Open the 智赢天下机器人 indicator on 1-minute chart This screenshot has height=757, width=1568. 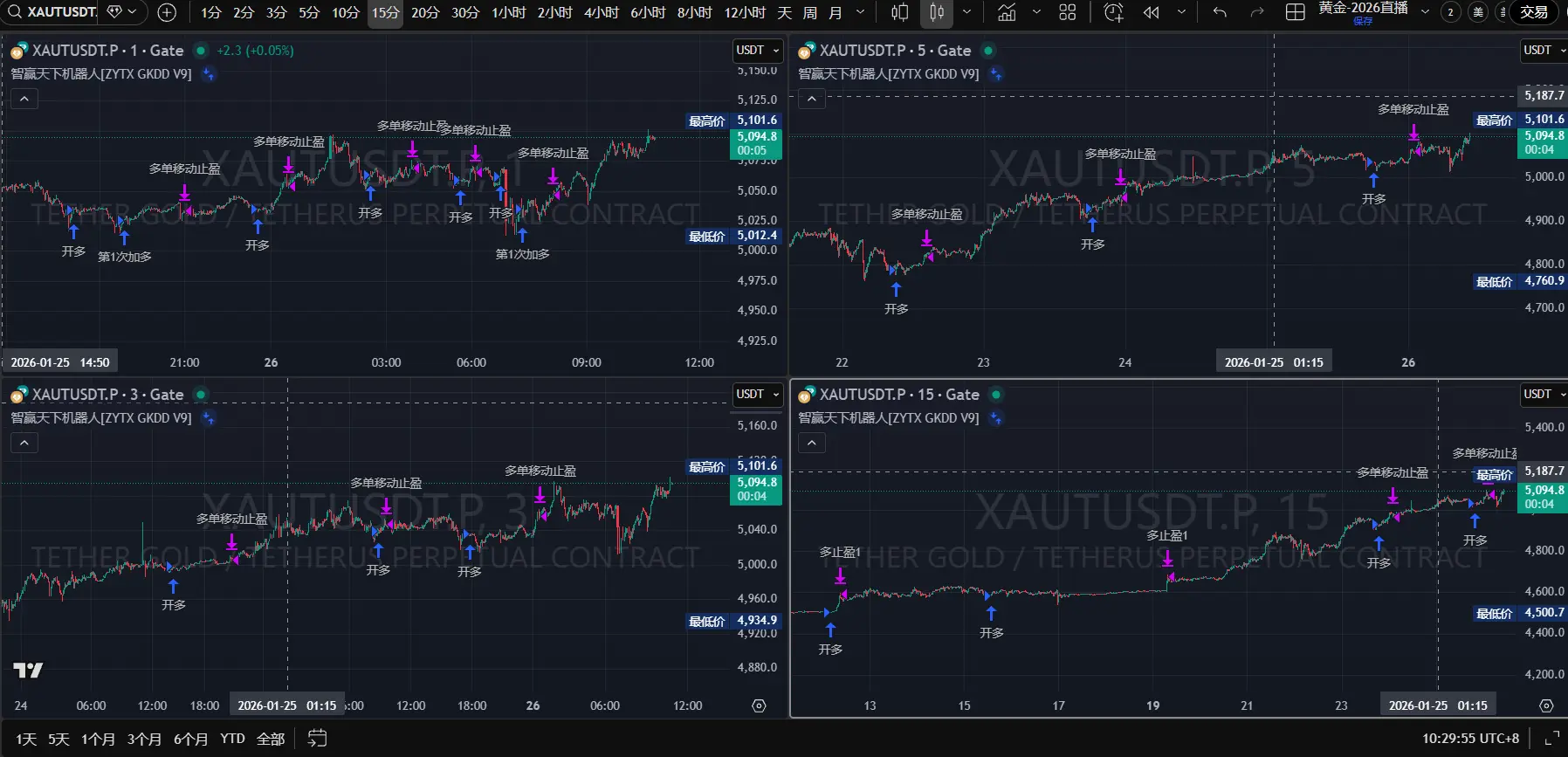101,74
